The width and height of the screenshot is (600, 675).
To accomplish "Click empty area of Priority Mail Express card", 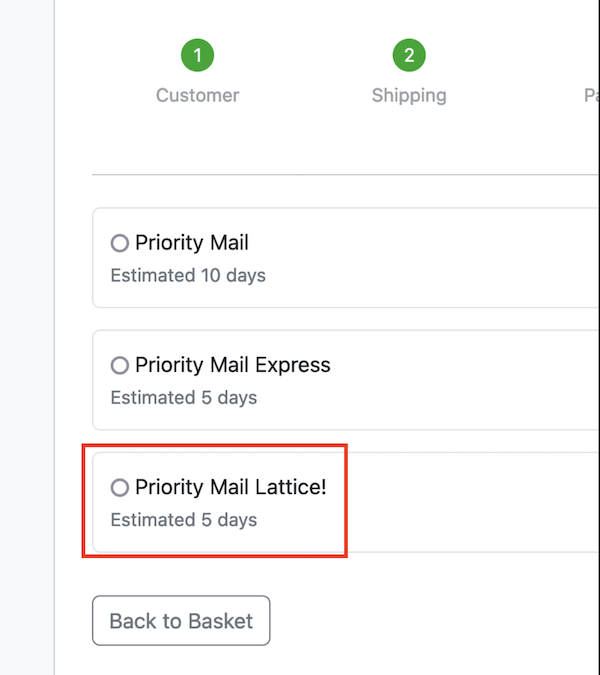I will click(452, 381).
